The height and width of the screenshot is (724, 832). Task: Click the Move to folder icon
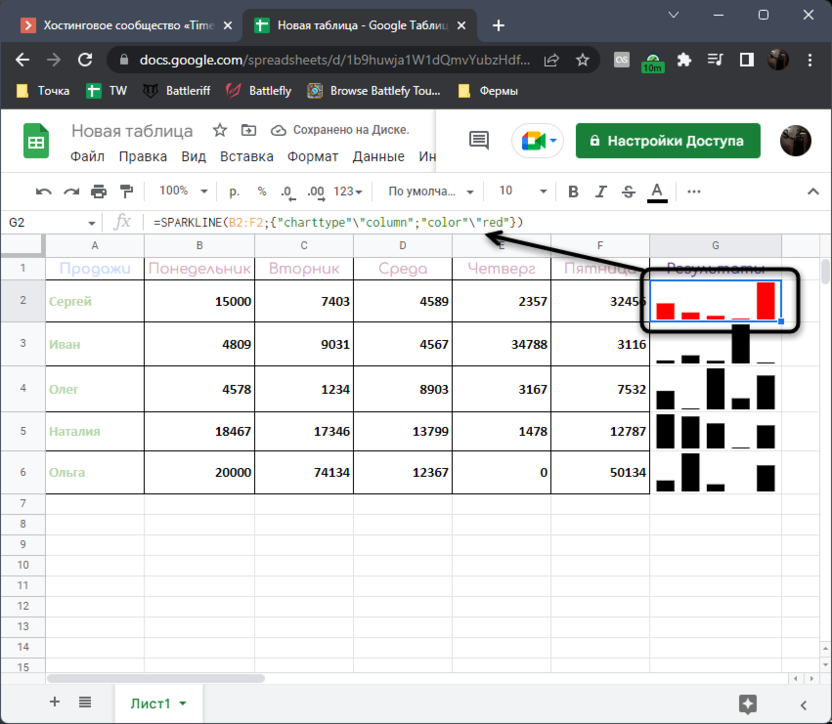point(248,131)
